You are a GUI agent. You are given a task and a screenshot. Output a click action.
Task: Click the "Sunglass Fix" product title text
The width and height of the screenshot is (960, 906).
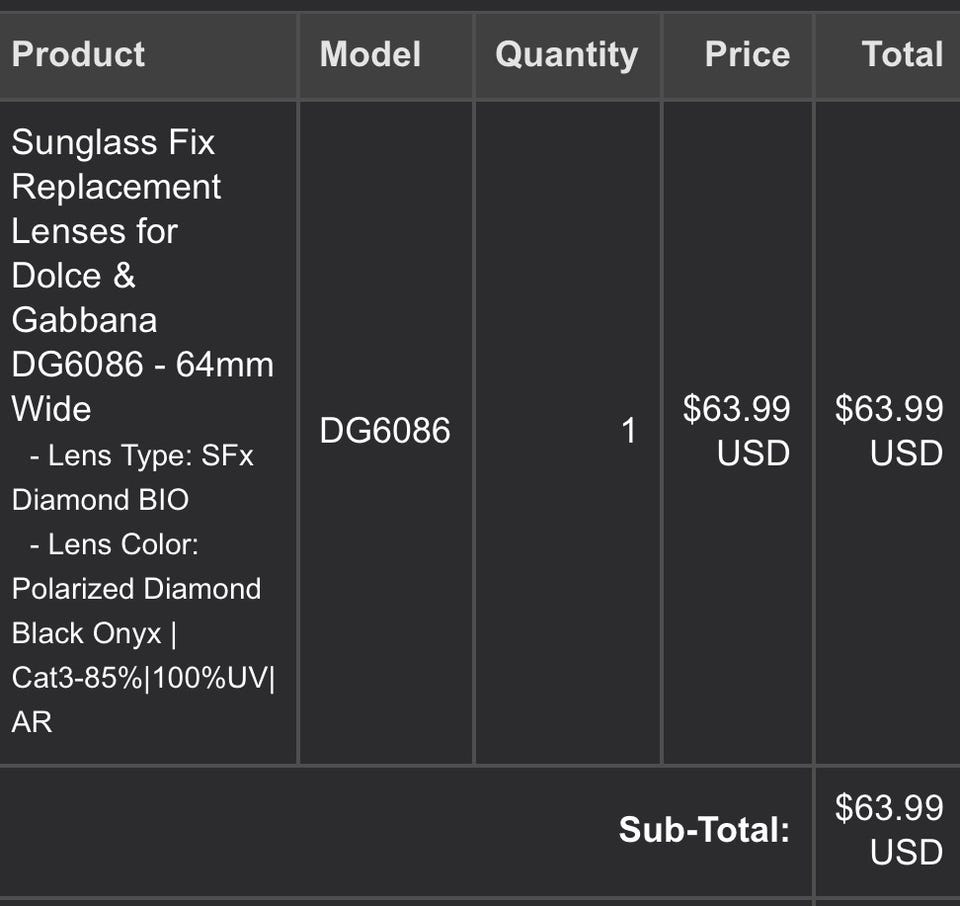pos(113,142)
